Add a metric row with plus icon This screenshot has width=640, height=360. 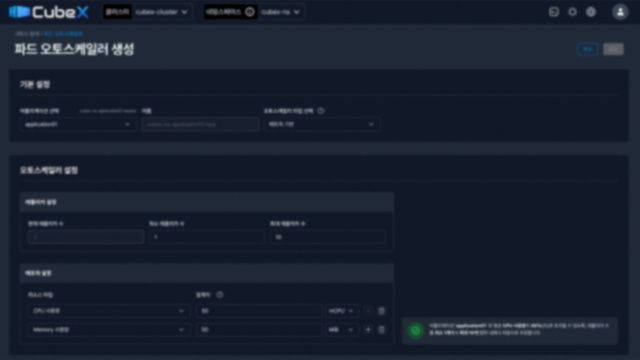pos(368,330)
